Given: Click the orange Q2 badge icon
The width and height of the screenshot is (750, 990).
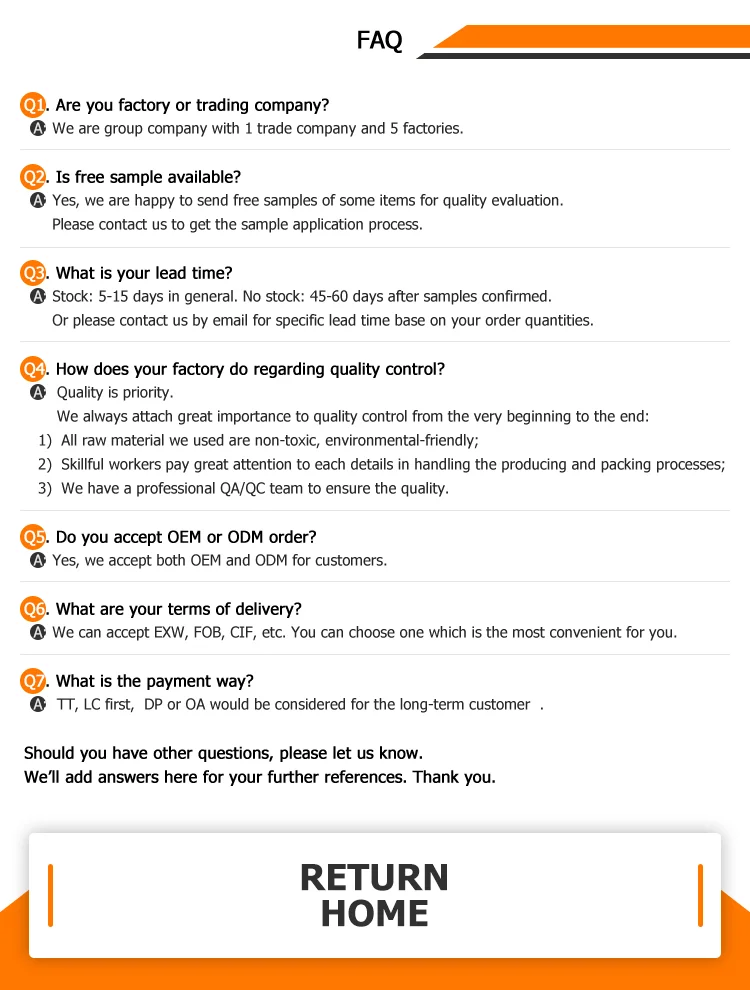Looking at the screenshot, I should pyautogui.click(x=34, y=177).
